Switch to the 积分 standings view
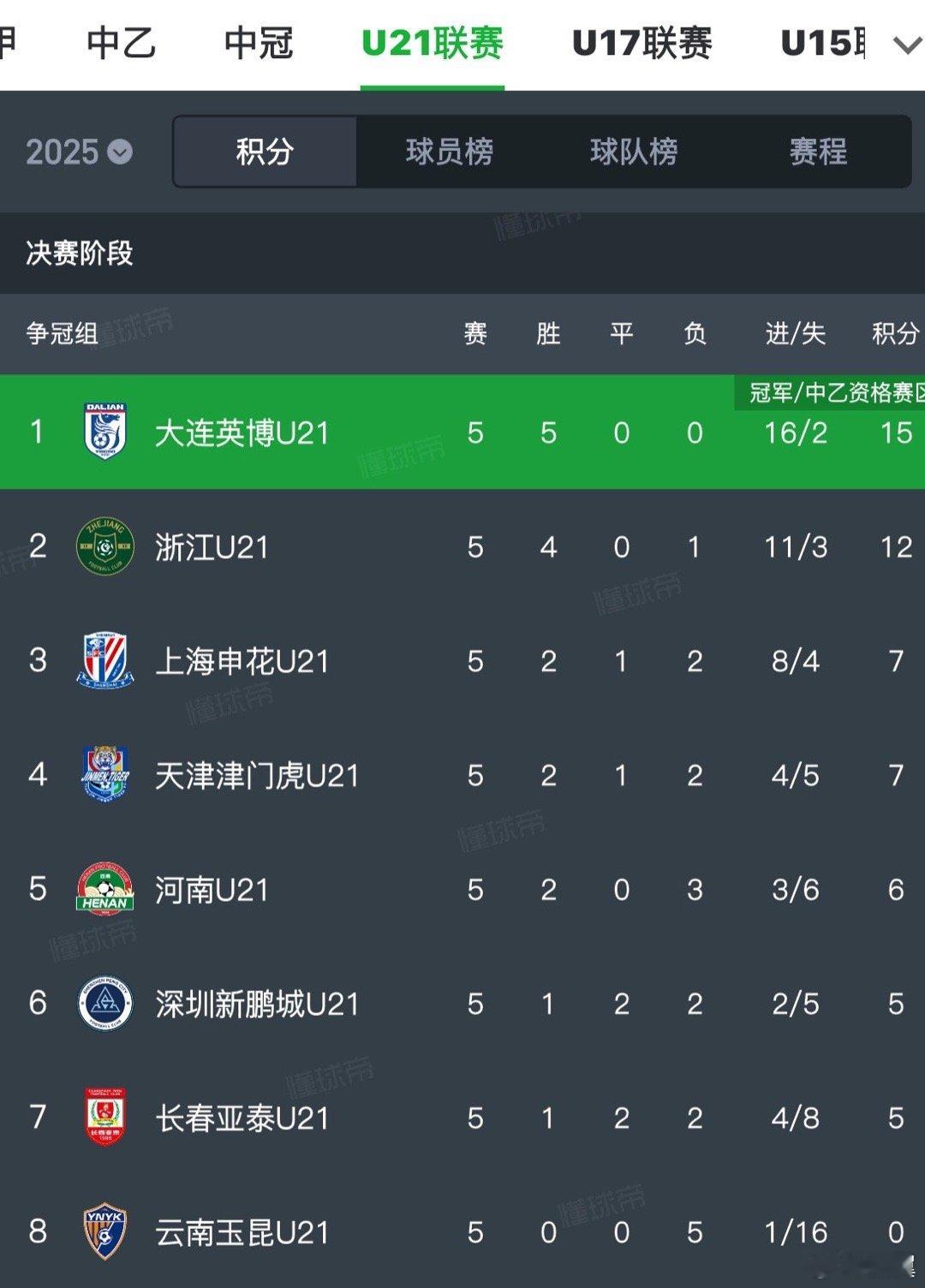 point(265,152)
